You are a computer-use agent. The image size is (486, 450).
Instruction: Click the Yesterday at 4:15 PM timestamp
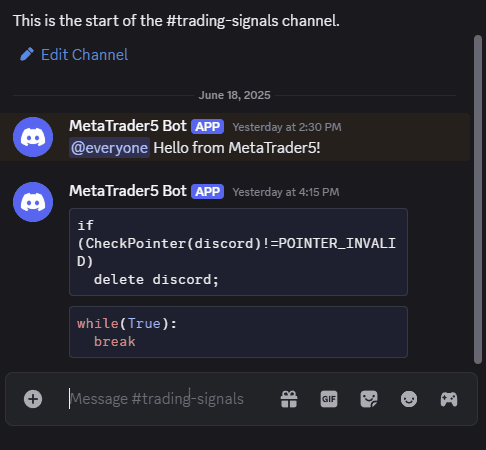click(286, 192)
